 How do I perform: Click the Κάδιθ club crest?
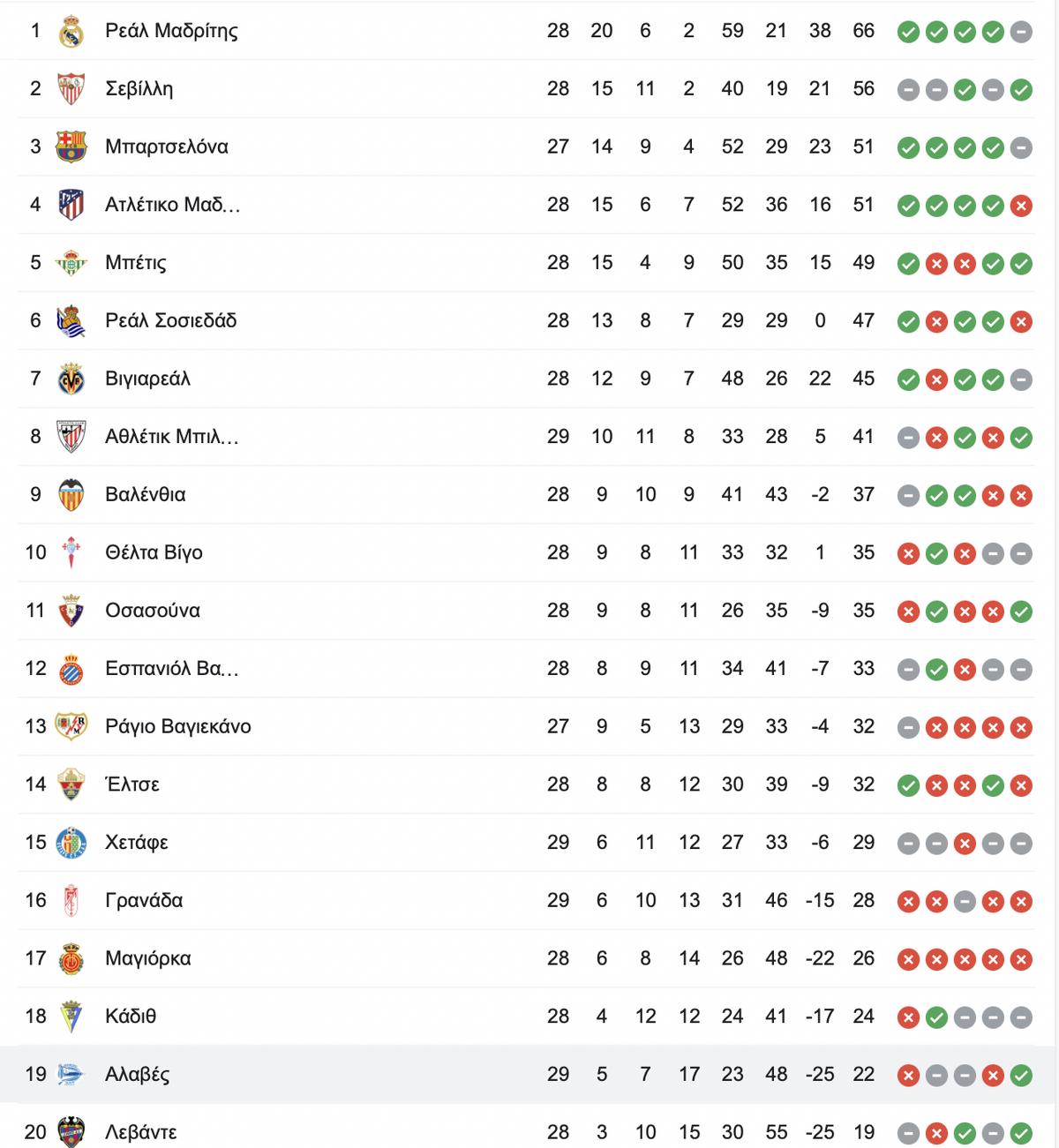[x=71, y=1017]
